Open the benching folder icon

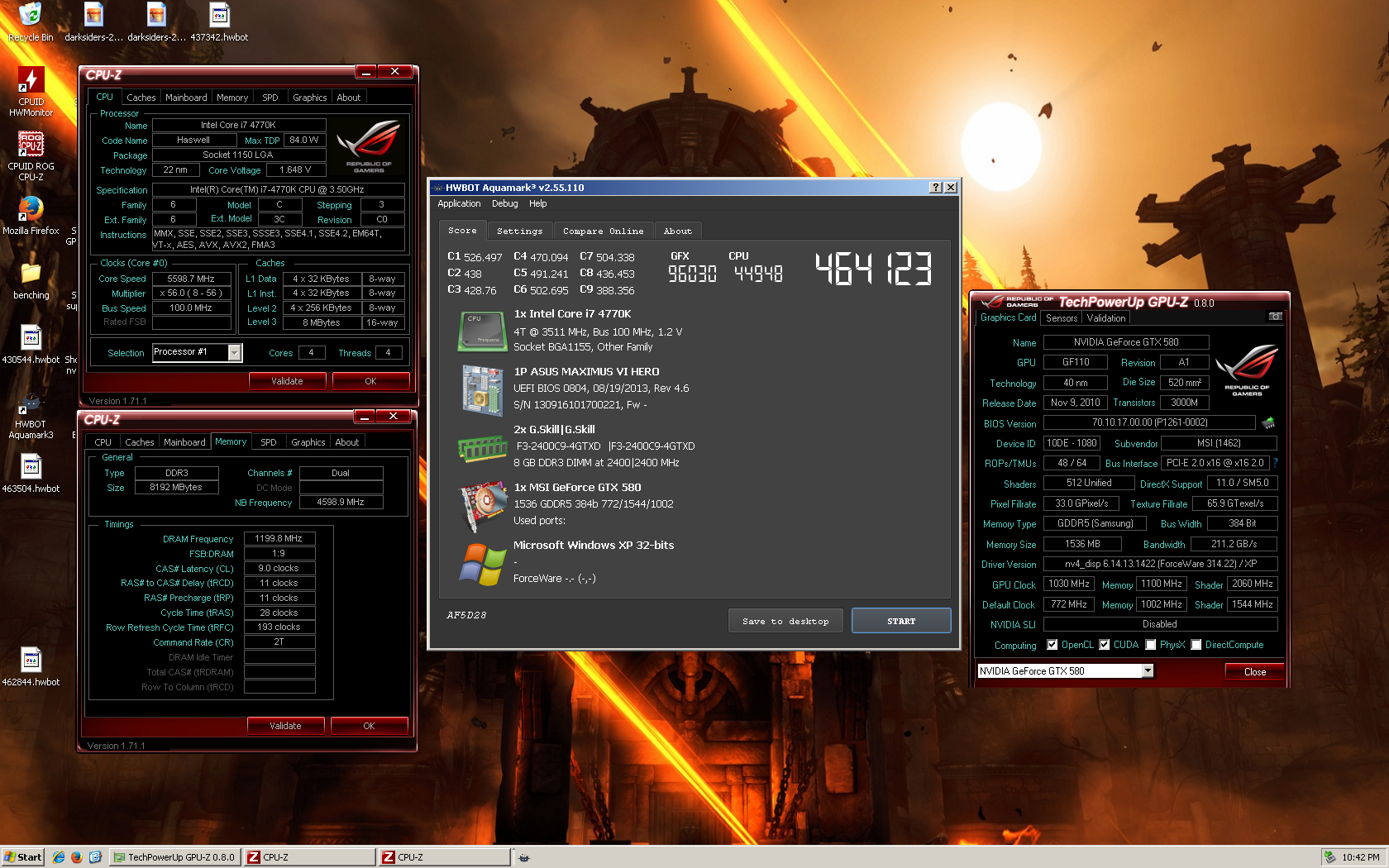[31, 281]
